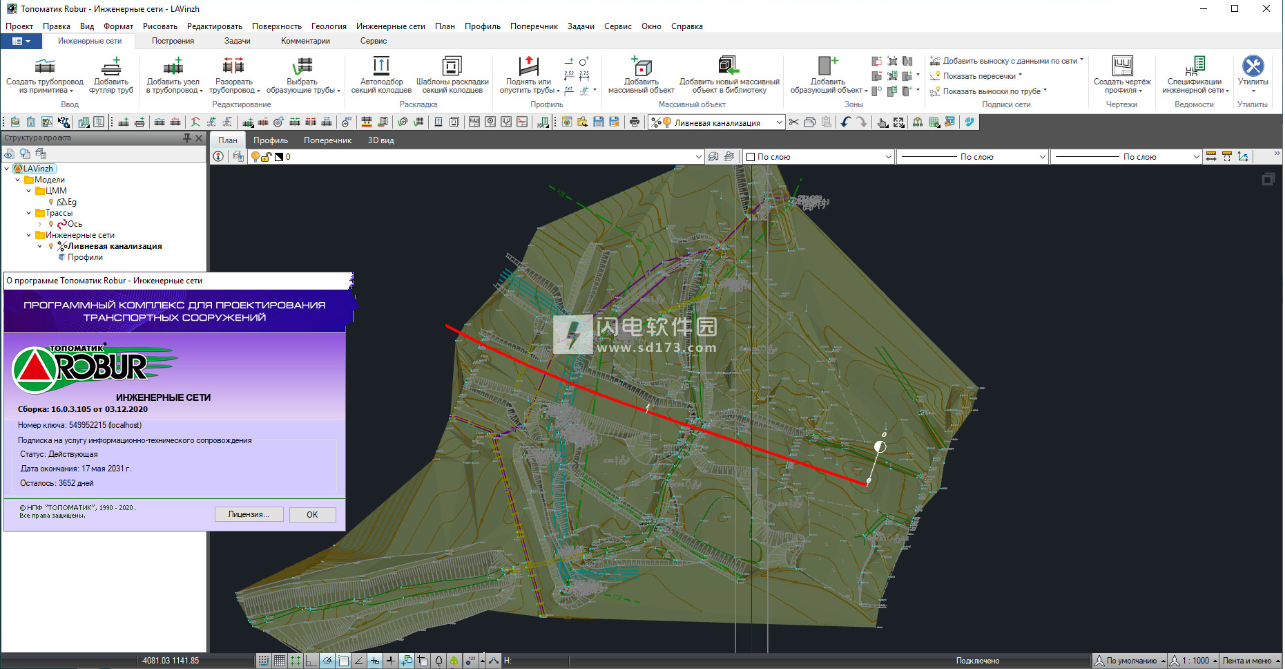Click the eye icon in Структура проекта panel
The width and height of the screenshot is (1285, 669).
[x=10, y=154]
